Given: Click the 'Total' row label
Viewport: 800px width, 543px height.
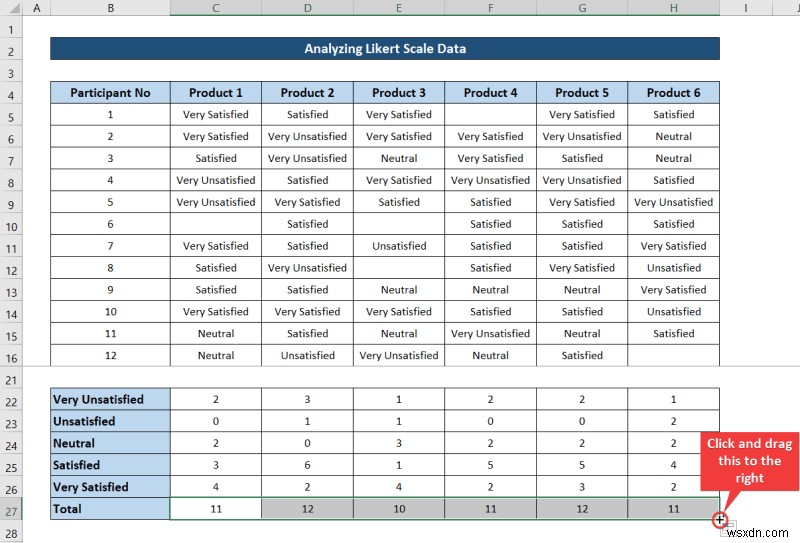Looking at the screenshot, I should click(110, 509).
